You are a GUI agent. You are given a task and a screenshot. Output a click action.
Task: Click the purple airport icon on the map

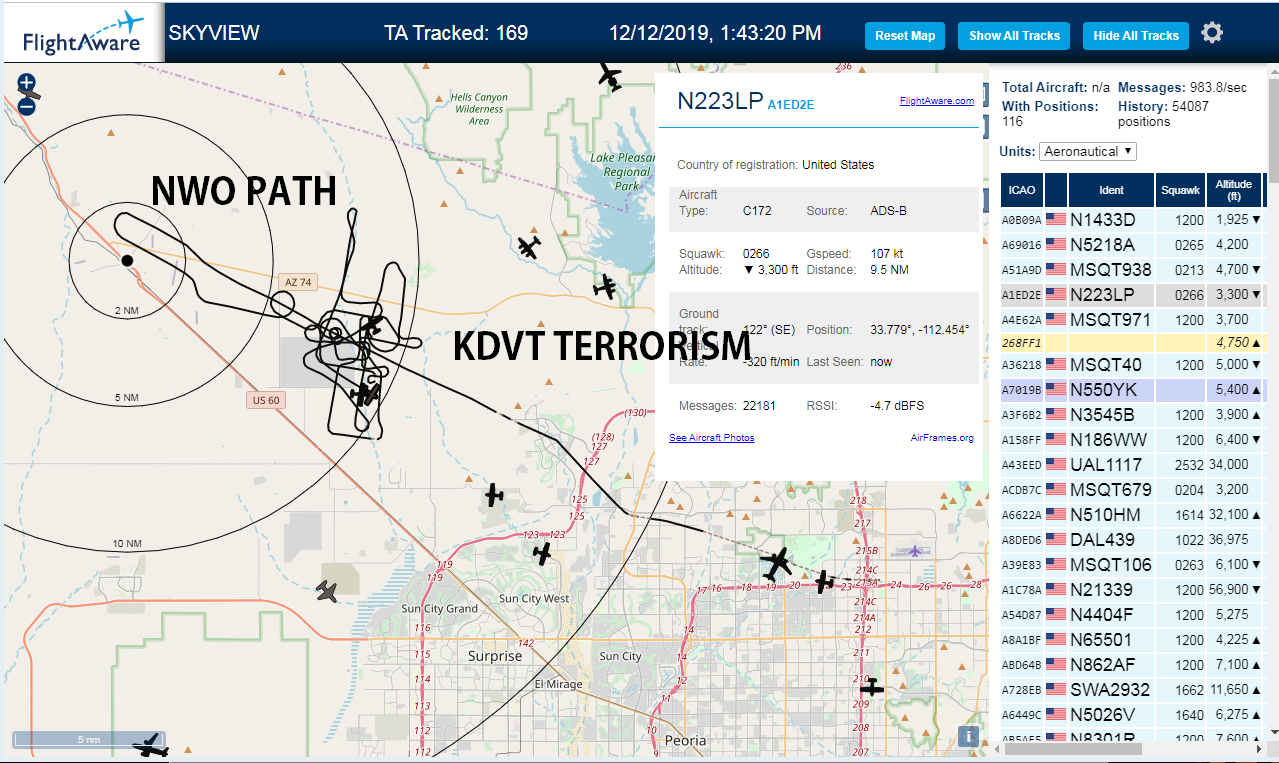tap(913, 551)
